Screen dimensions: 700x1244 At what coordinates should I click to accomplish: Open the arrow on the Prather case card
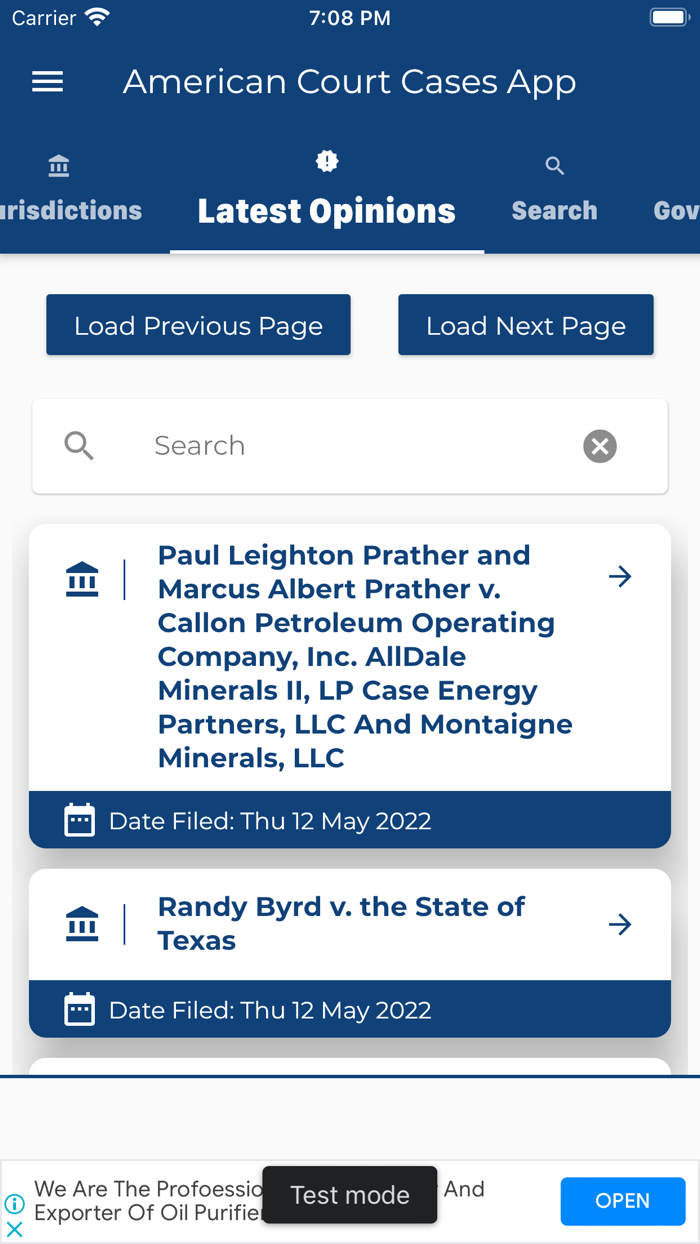pos(620,576)
